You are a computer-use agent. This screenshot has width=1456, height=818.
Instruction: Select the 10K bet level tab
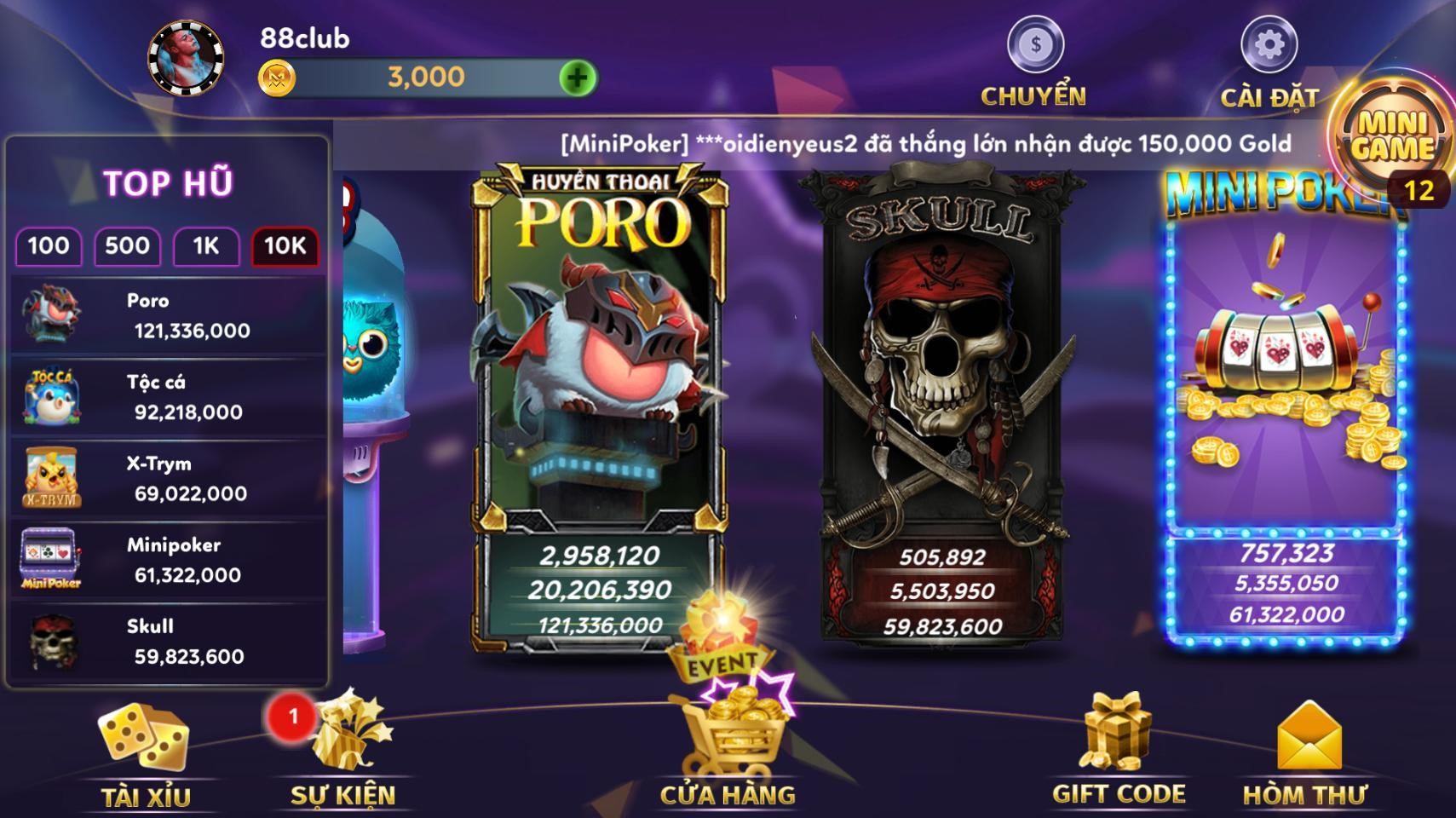tap(285, 246)
